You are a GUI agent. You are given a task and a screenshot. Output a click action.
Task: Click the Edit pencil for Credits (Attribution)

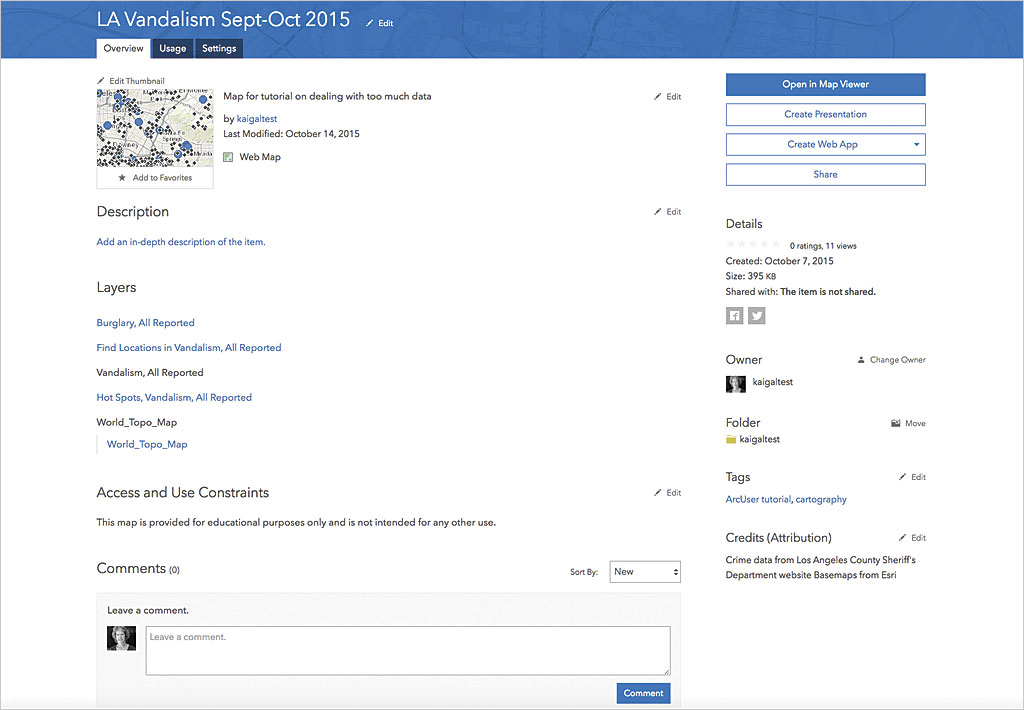[902, 538]
